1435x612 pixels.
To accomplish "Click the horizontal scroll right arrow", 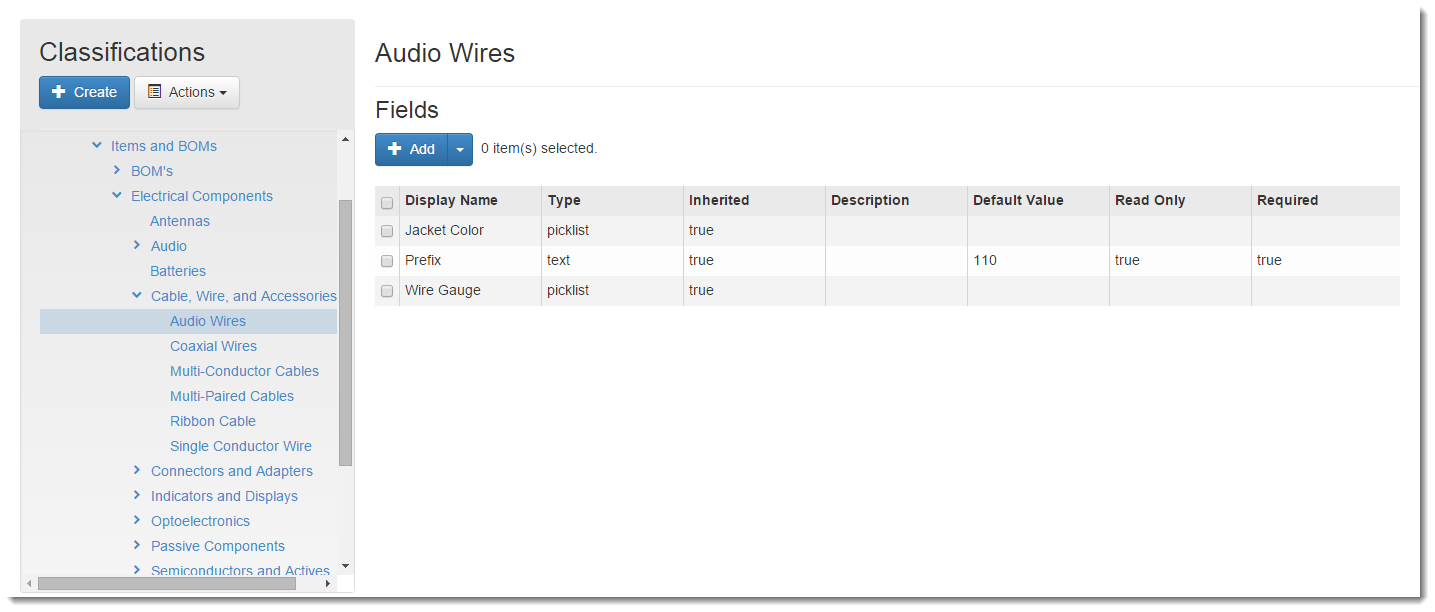I will pos(329,583).
